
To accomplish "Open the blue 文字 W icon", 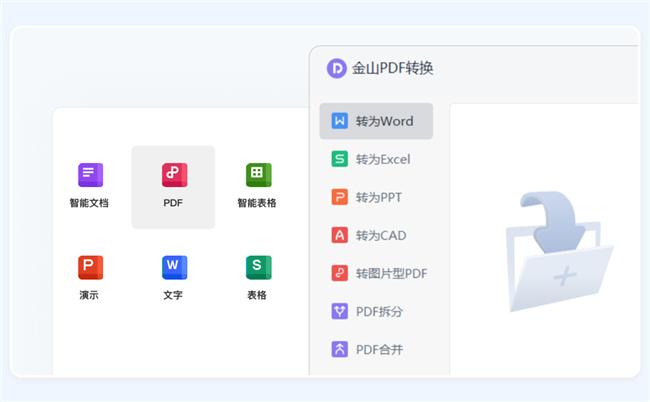I will click(175, 267).
